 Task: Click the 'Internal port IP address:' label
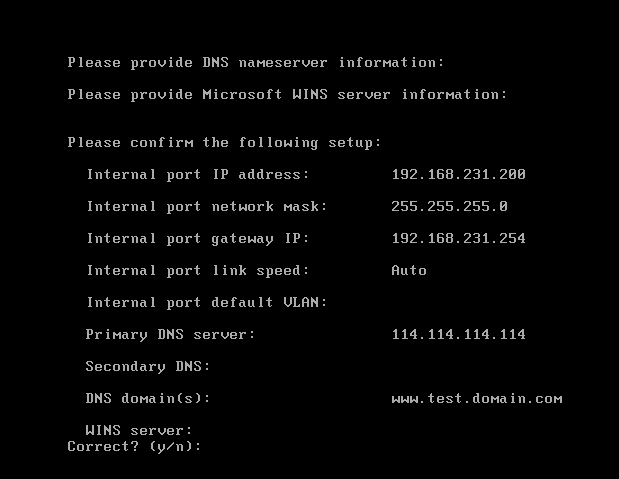tap(198, 175)
